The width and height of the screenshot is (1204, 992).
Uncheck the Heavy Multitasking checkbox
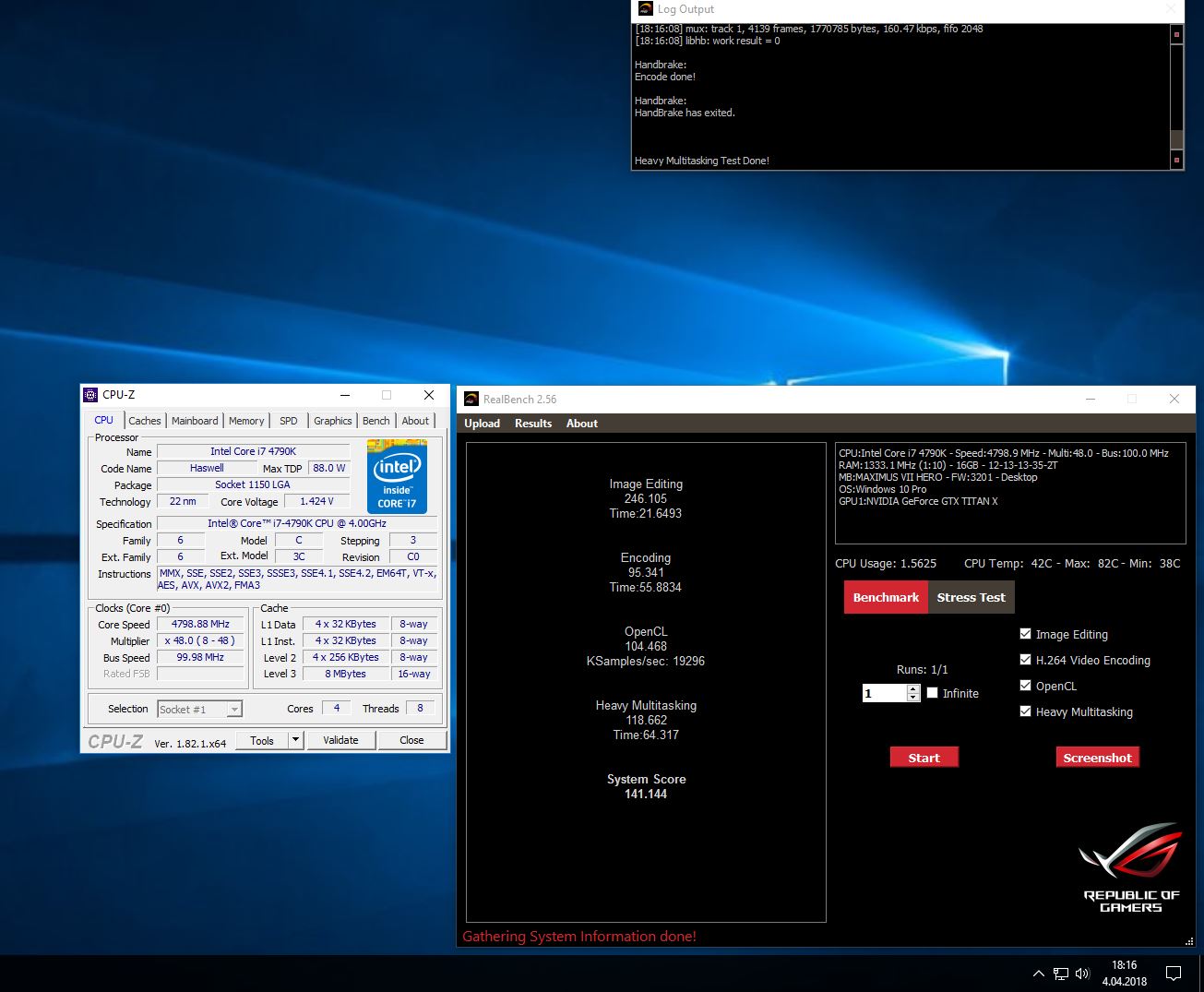pyautogui.click(x=1025, y=711)
